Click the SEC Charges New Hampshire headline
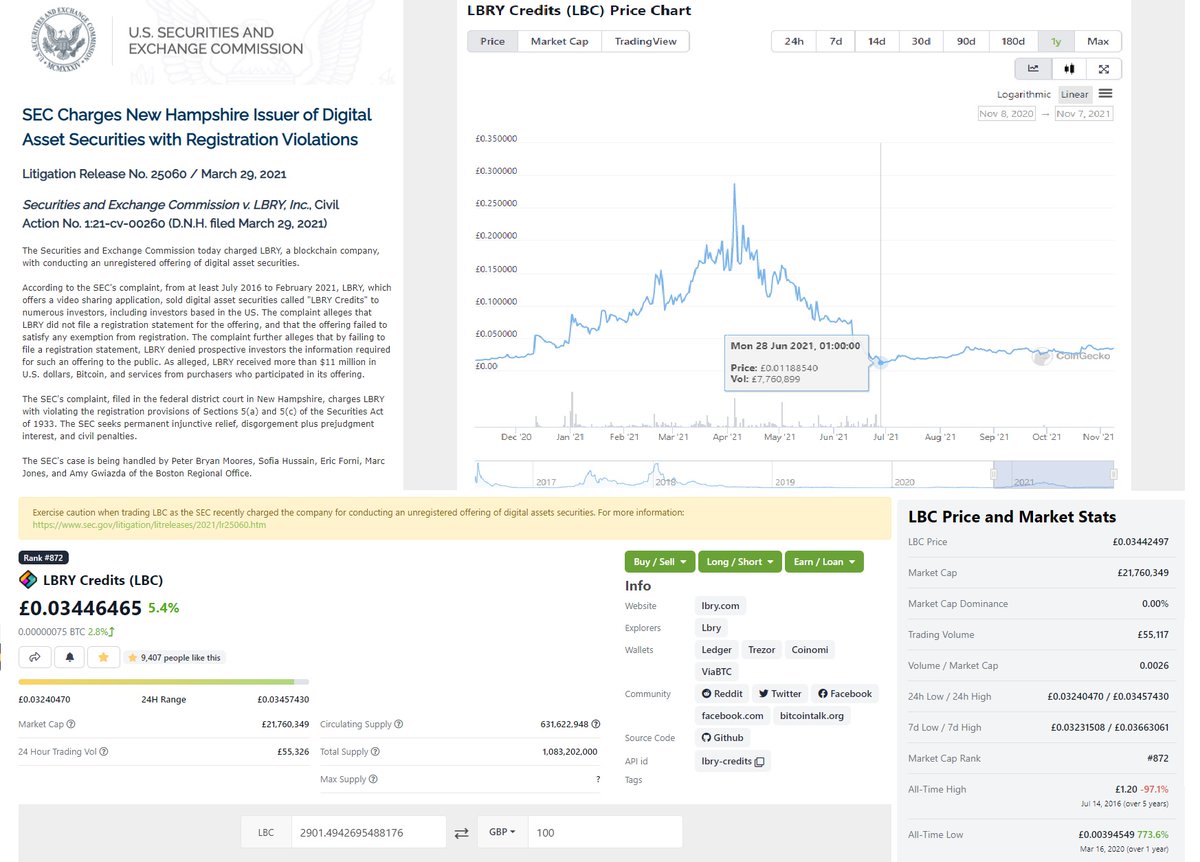Image resolution: width=1200 pixels, height=862 pixels. [197, 127]
